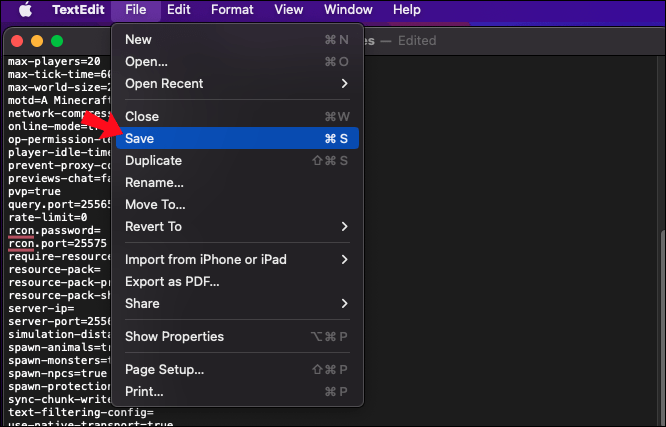This screenshot has width=666, height=427.
Task: Expand the Revert To submenu
Action: [x=344, y=227]
